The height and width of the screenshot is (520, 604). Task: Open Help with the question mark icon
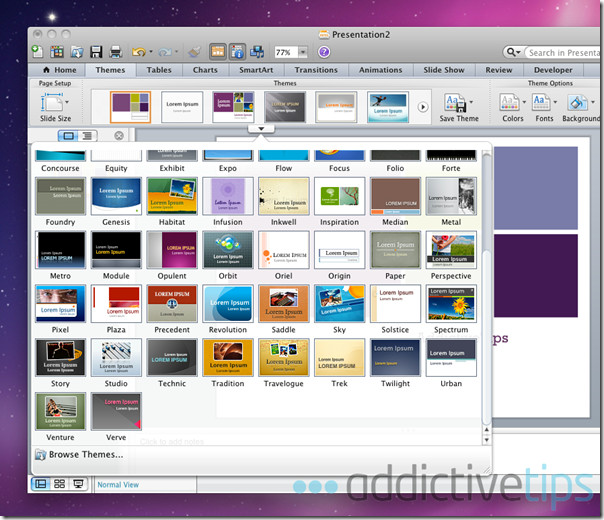(x=324, y=52)
